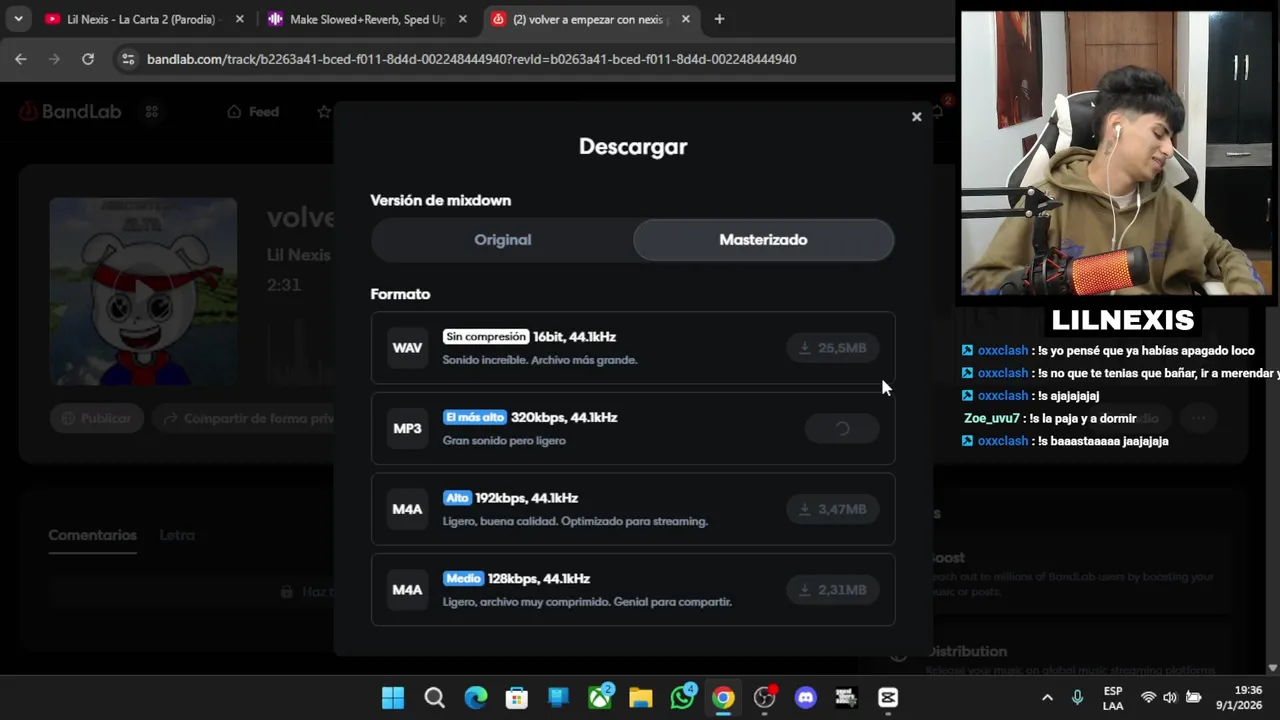Image resolution: width=1280 pixels, height=720 pixels.
Task: Click the 'Versión de mixdown' heading
Action: coord(440,200)
